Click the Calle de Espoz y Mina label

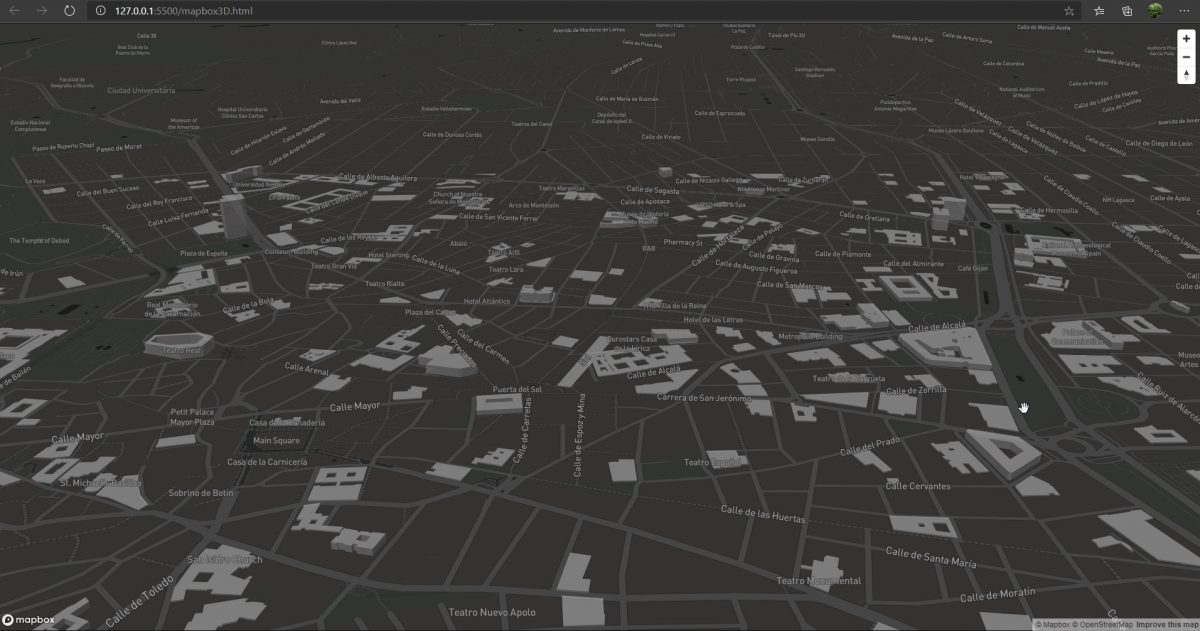[x=579, y=434]
